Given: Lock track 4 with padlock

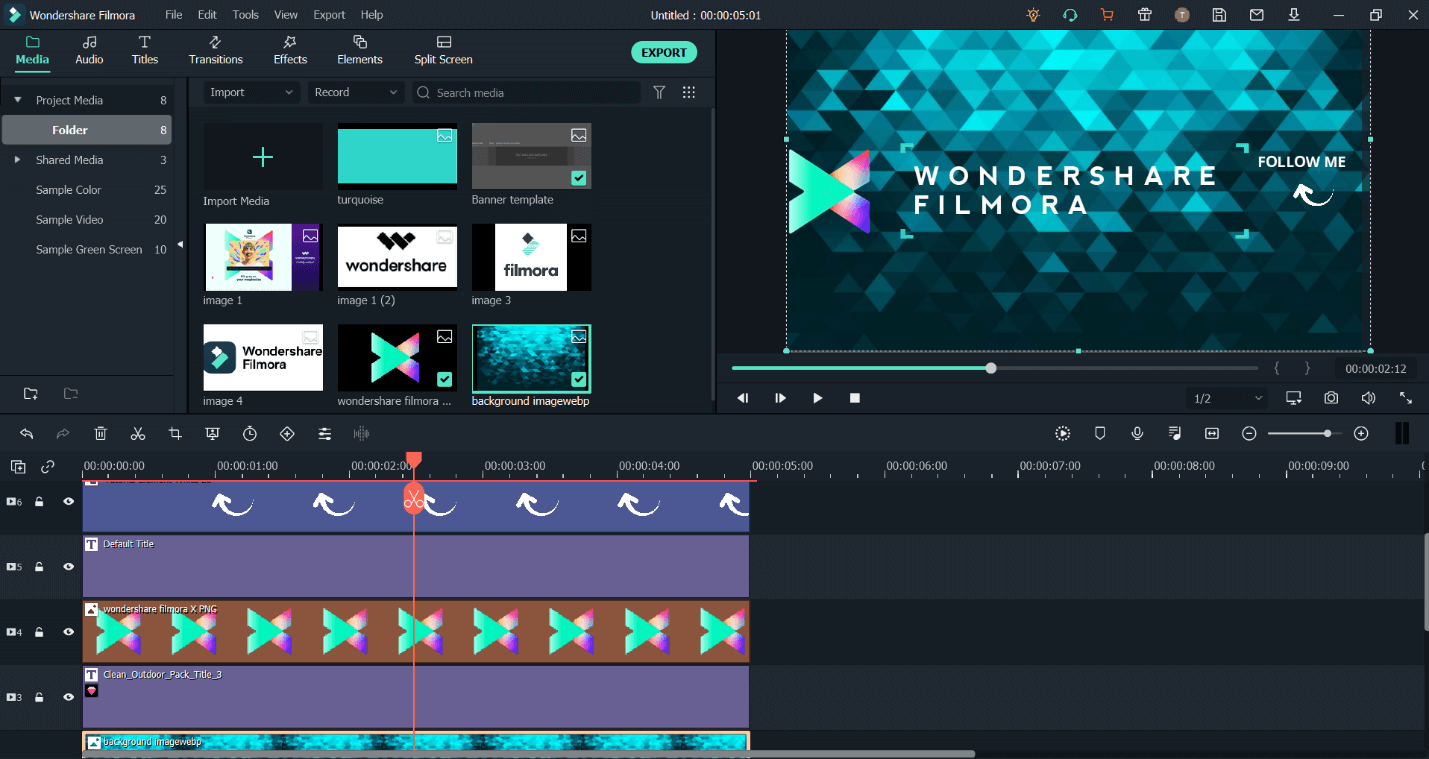Looking at the screenshot, I should pos(39,632).
